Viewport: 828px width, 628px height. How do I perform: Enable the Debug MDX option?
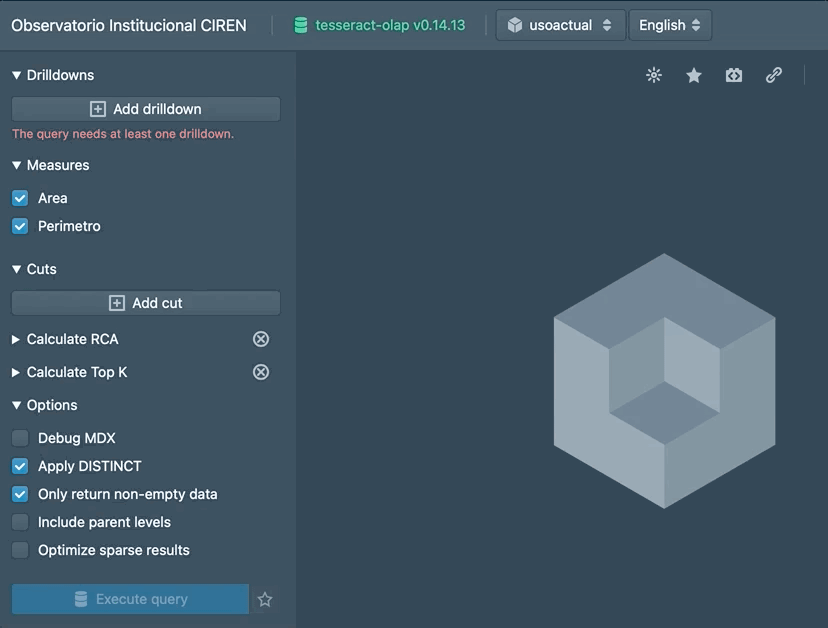[x=20, y=438]
